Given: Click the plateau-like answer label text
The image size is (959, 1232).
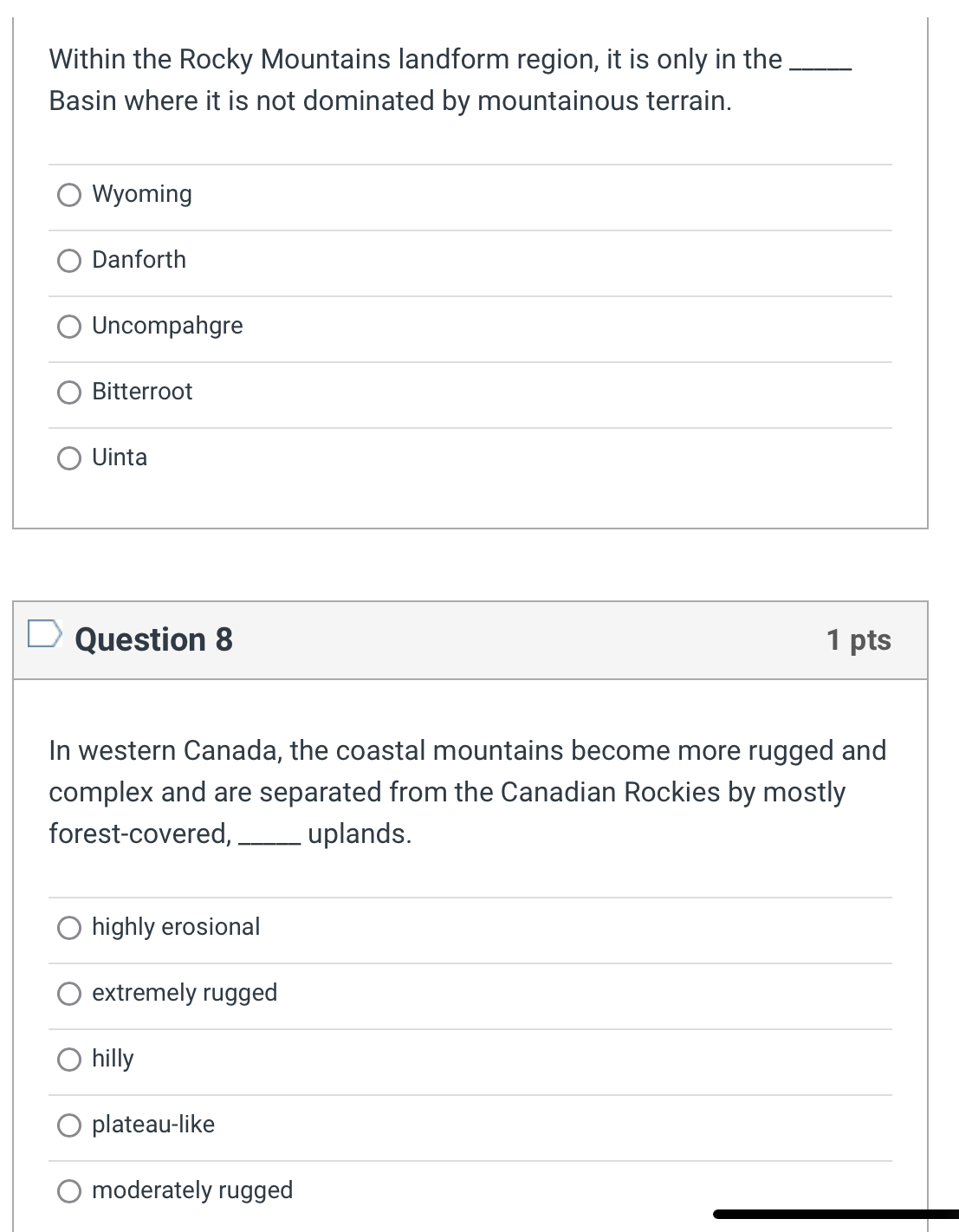Looking at the screenshot, I should (153, 1125).
